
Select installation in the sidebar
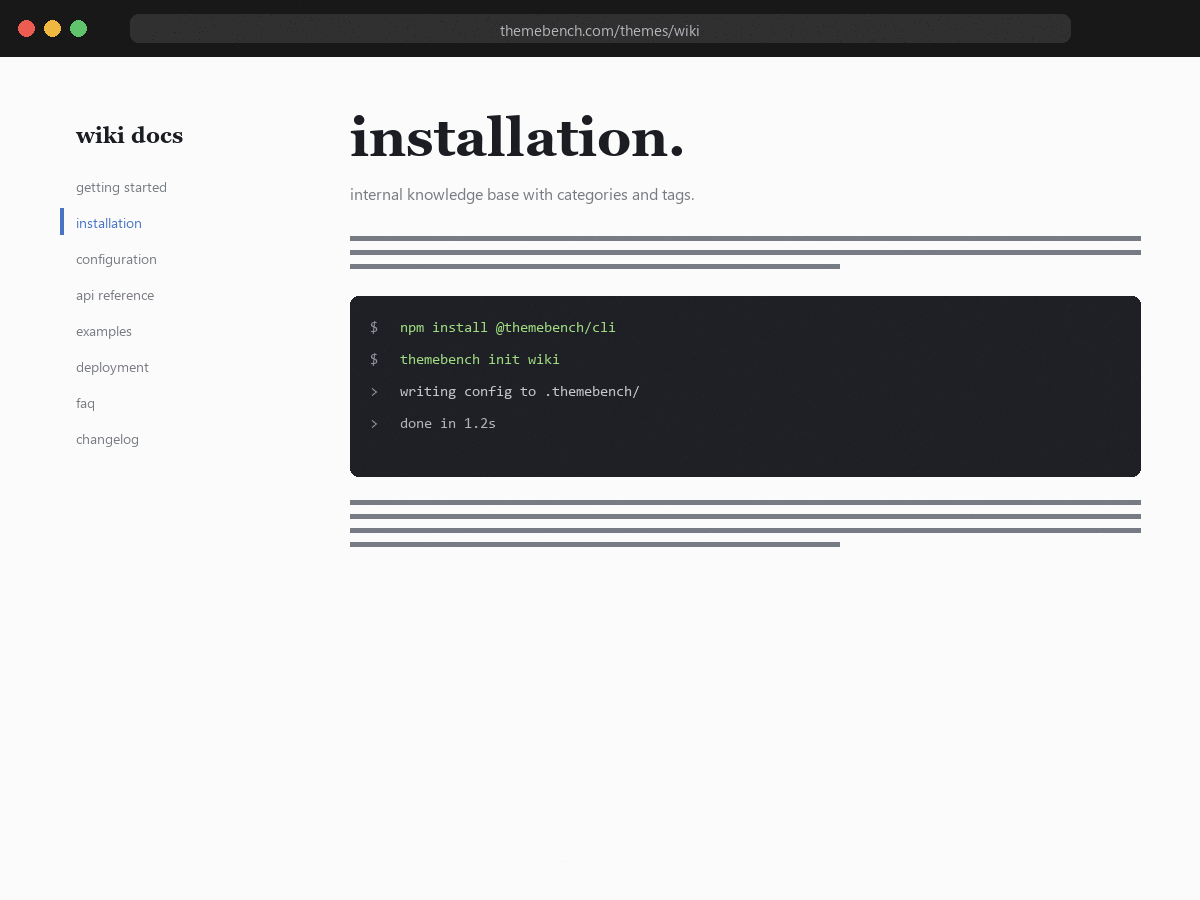tap(109, 223)
